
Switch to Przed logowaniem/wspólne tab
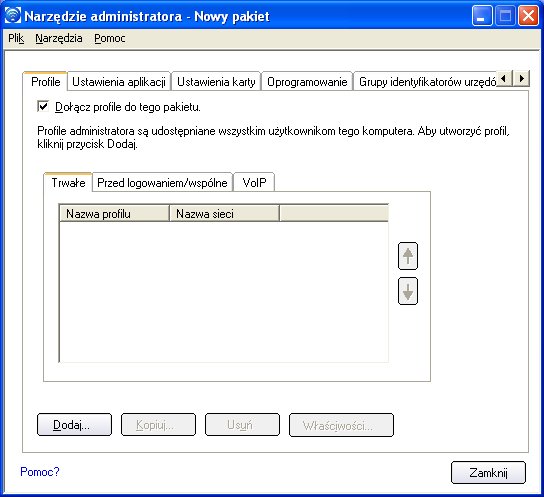tap(162, 182)
